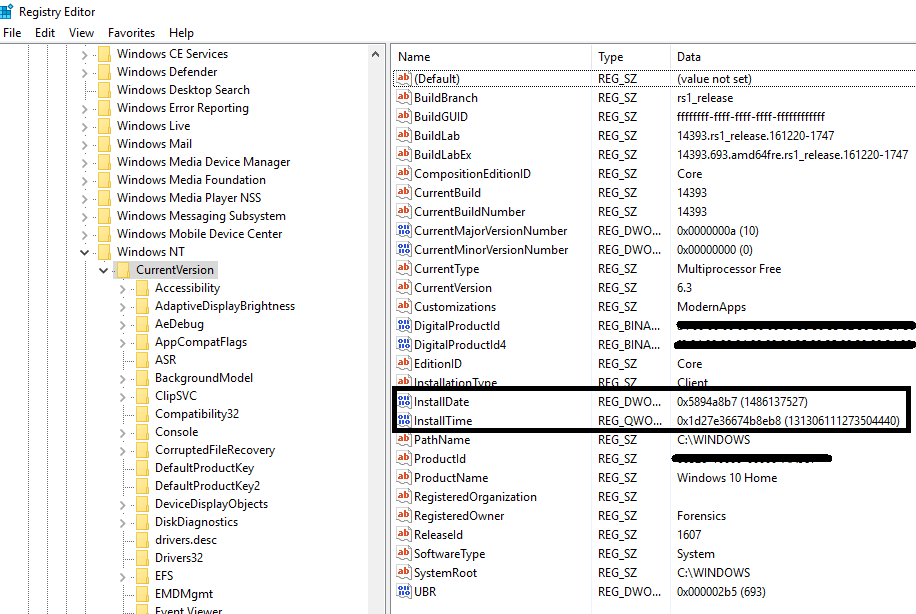Screen dimensions: 916x614
Task: Select the SystemRoot value name
Action: point(445,573)
